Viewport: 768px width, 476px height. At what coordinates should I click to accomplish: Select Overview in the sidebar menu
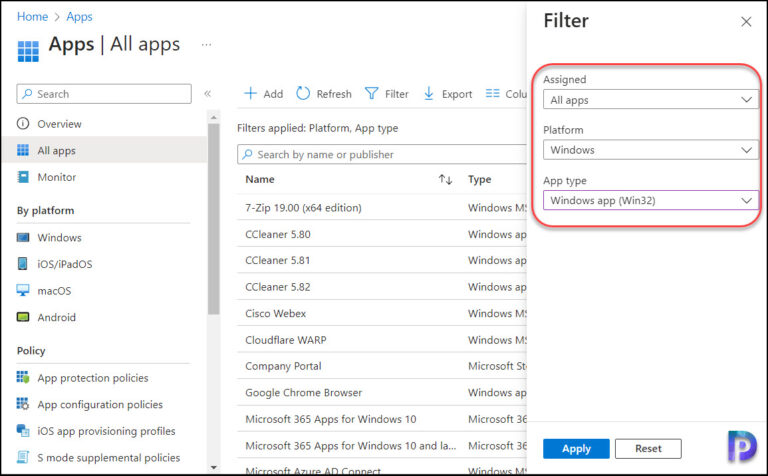tap(59, 124)
